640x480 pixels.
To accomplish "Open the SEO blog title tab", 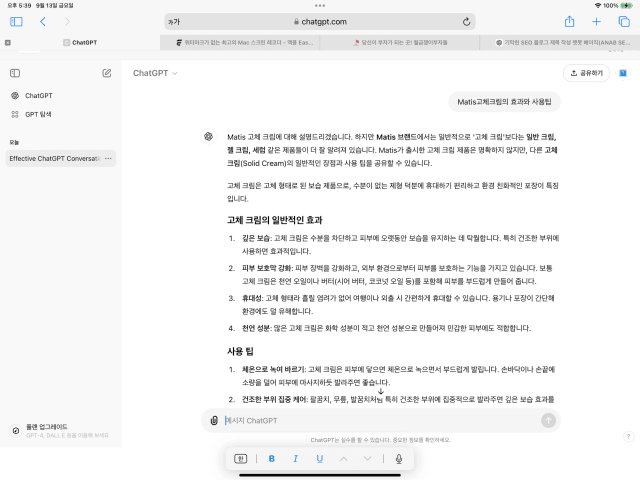I will [x=560, y=42].
